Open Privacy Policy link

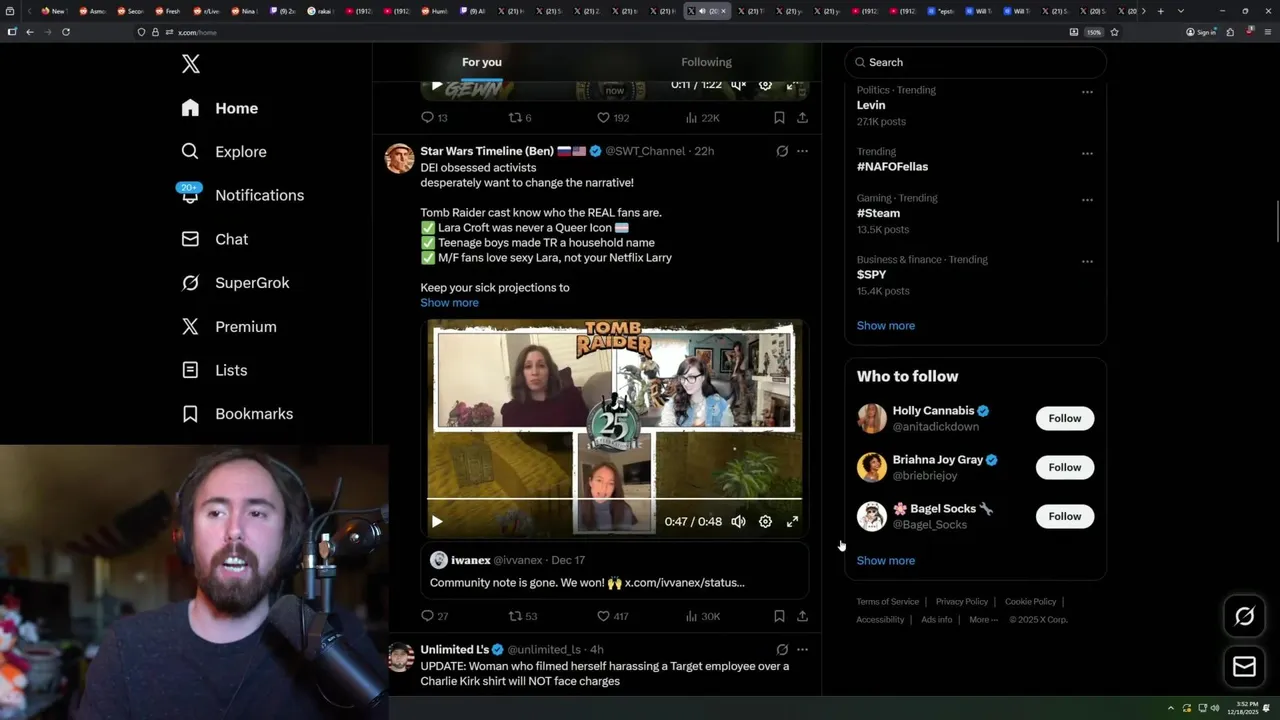pos(961,602)
